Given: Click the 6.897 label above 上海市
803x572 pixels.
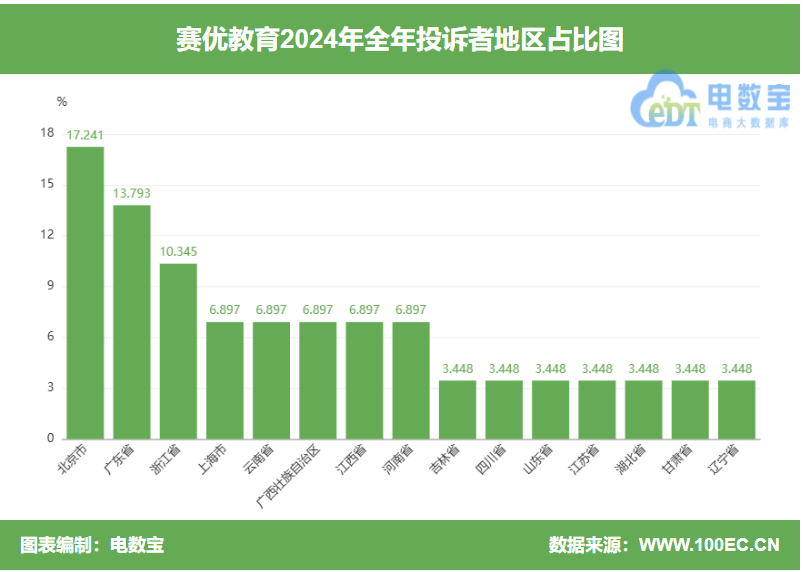Looking at the screenshot, I should (225, 310).
